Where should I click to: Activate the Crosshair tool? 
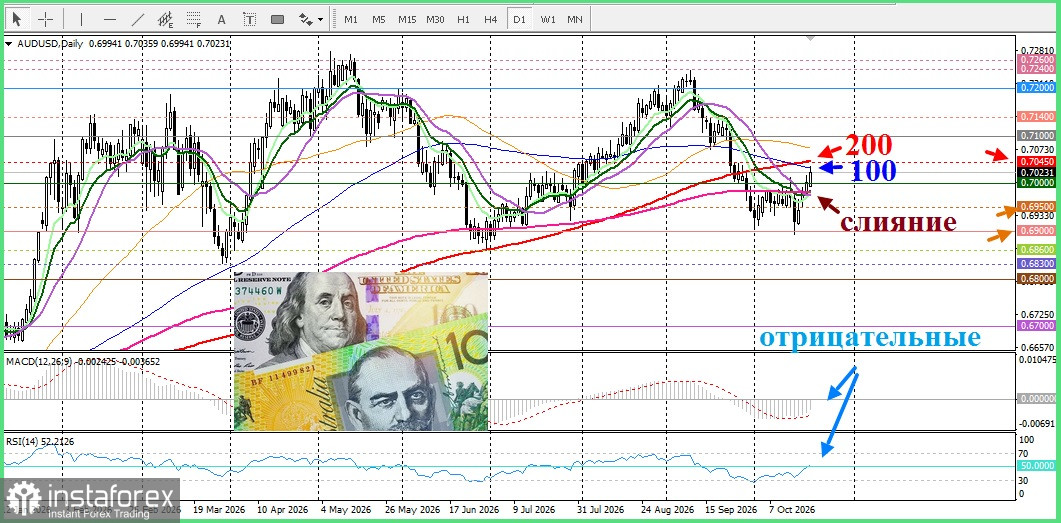45,19
